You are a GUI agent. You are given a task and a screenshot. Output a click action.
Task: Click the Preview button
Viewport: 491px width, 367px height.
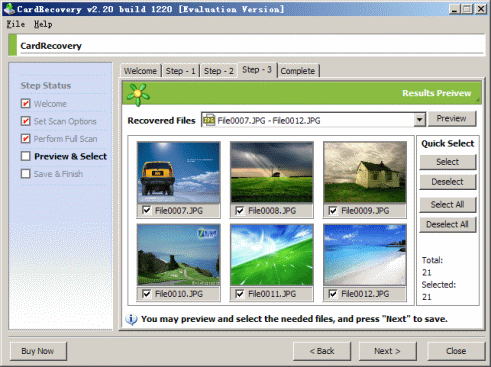click(452, 118)
